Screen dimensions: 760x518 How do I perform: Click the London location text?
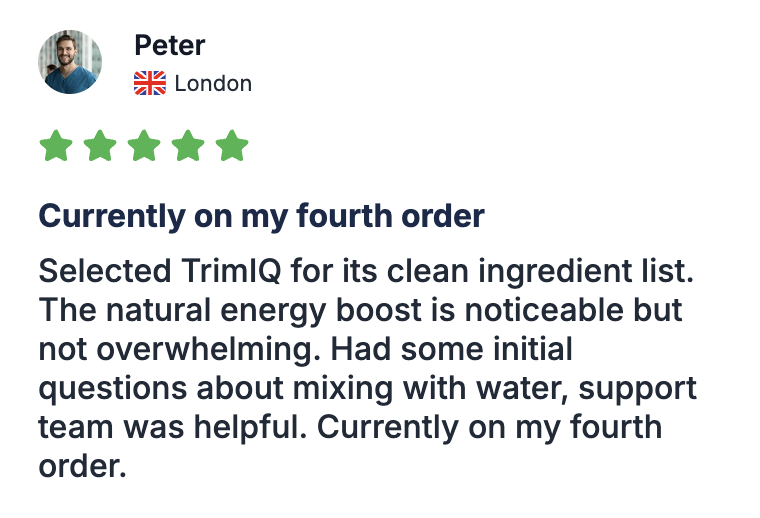tap(213, 83)
